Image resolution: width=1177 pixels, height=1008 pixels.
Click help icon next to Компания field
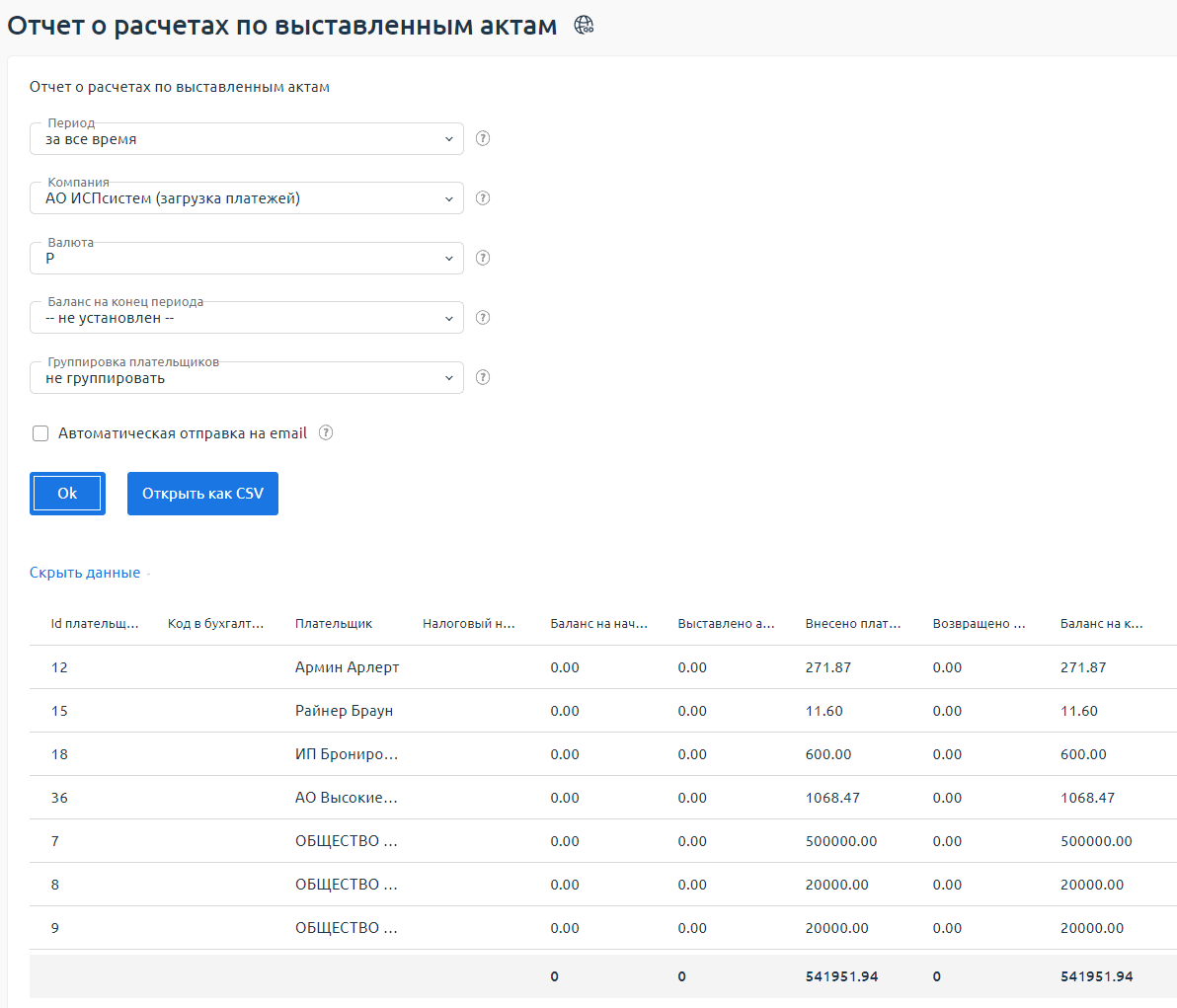[x=483, y=197]
